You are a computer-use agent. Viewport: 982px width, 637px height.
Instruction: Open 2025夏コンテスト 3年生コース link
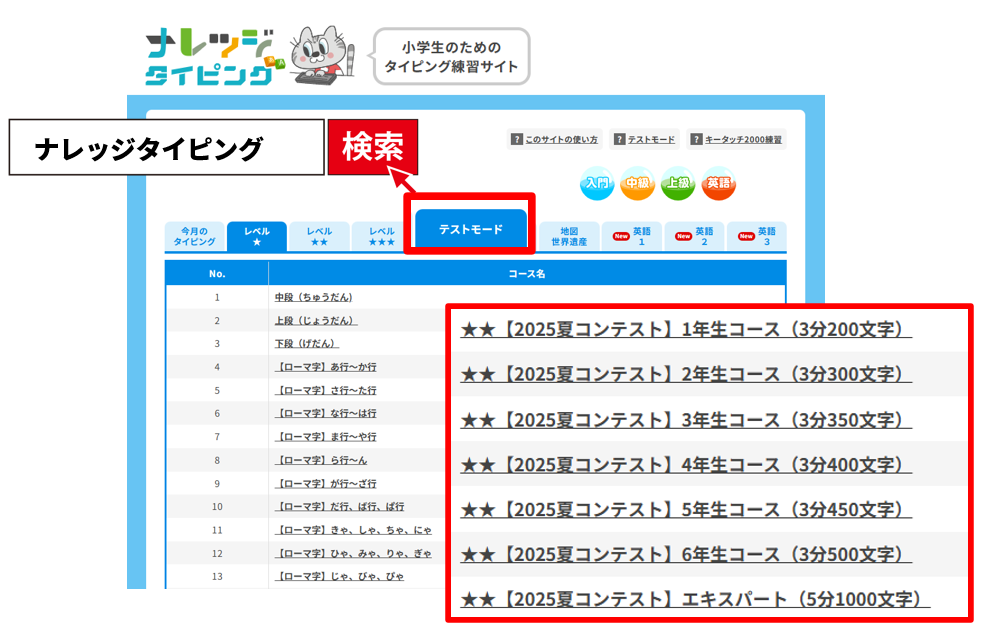tap(686, 420)
